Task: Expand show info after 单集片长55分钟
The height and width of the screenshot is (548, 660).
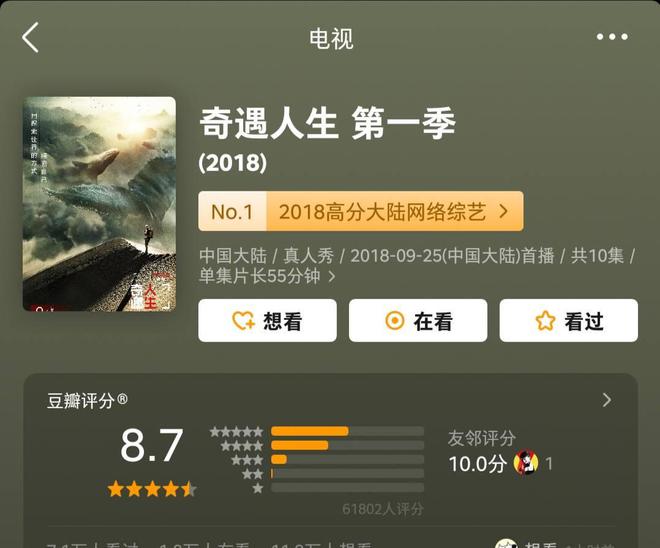Action: click(x=332, y=276)
